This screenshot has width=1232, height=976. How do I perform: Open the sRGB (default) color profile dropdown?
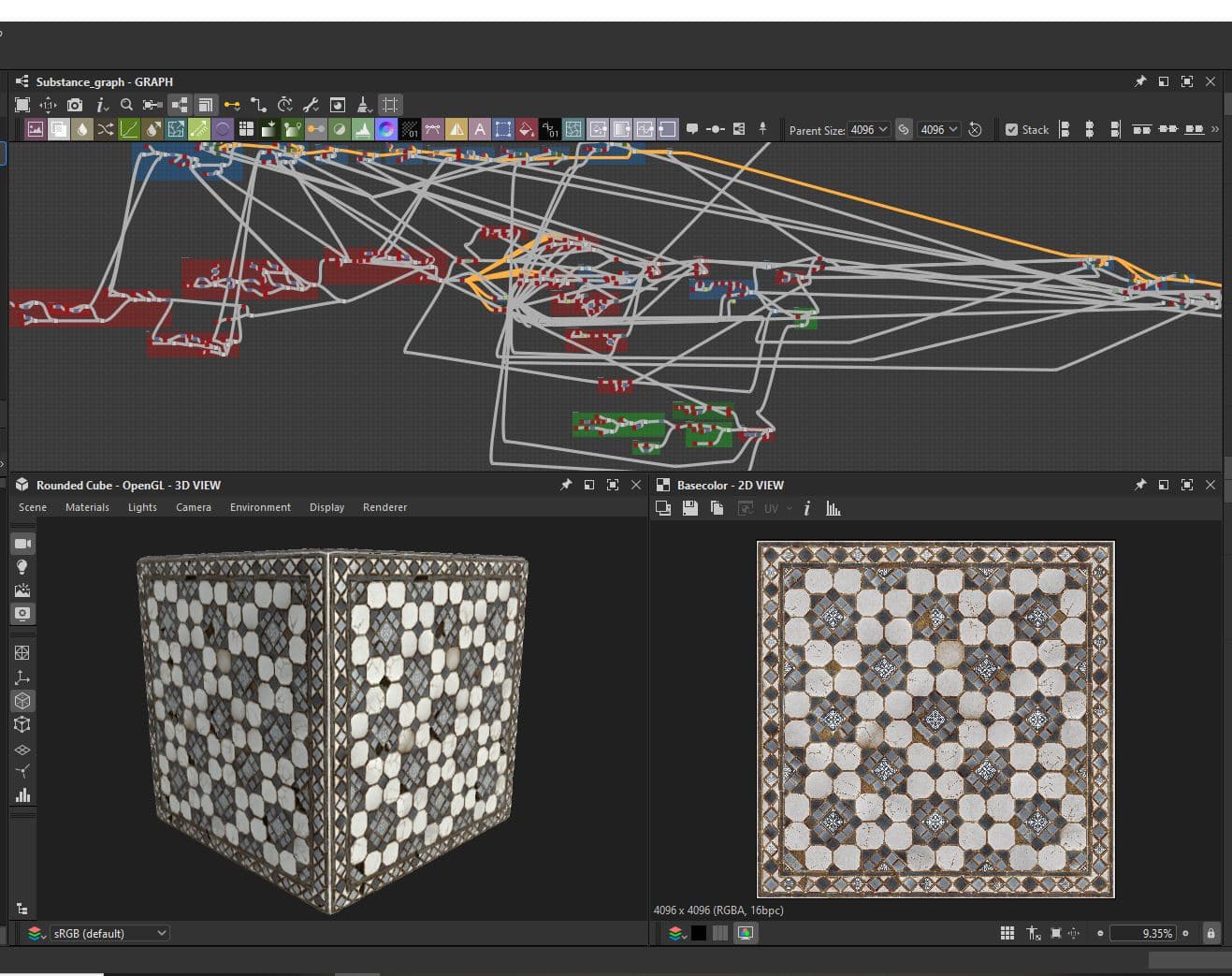pyautogui.click(x=109, y=933)
